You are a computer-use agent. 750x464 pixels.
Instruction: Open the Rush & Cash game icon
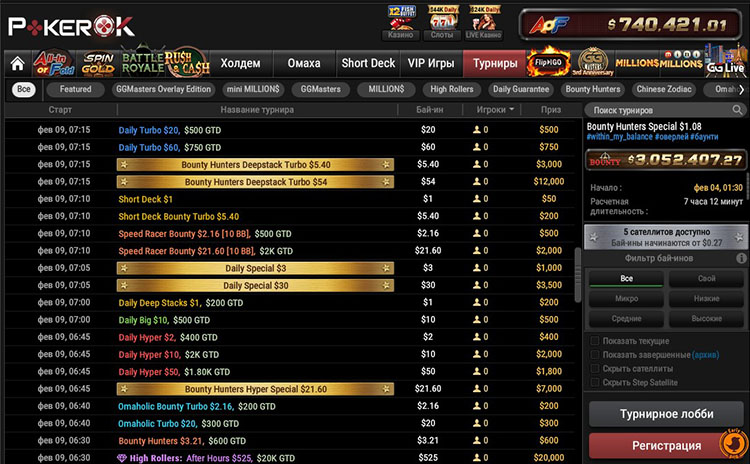[x=187, y=64]
